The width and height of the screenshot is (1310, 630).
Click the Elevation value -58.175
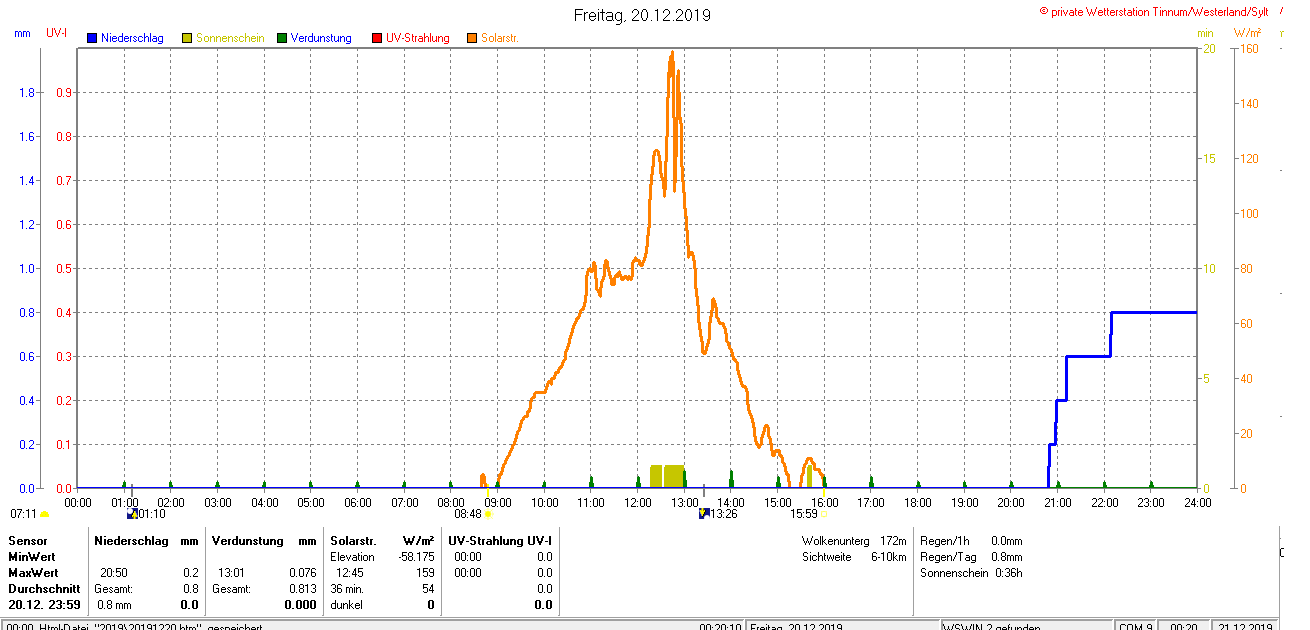click(x=415, y=557)
